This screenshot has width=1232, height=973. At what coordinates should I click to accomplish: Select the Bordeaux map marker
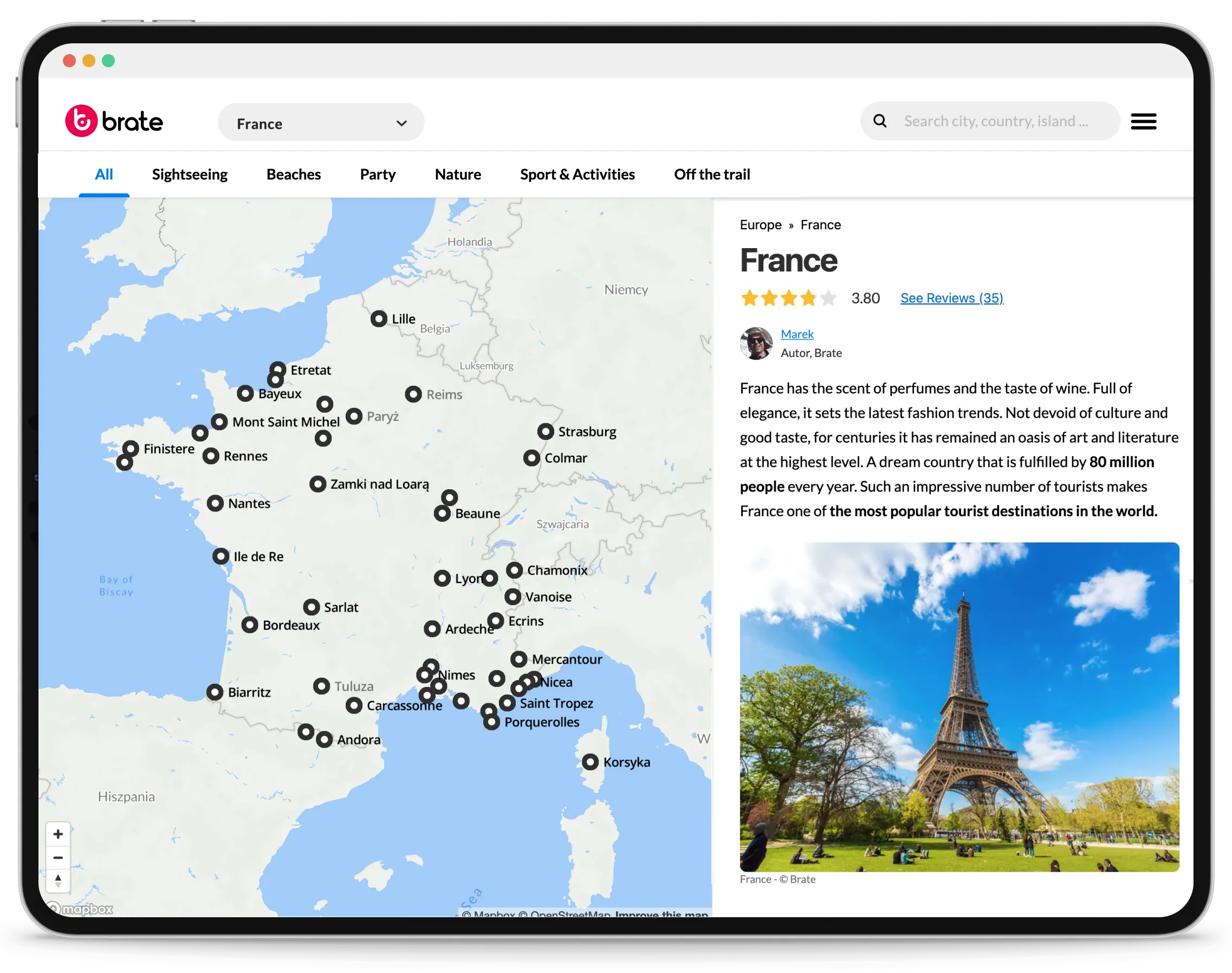click(x=249, y=625)
